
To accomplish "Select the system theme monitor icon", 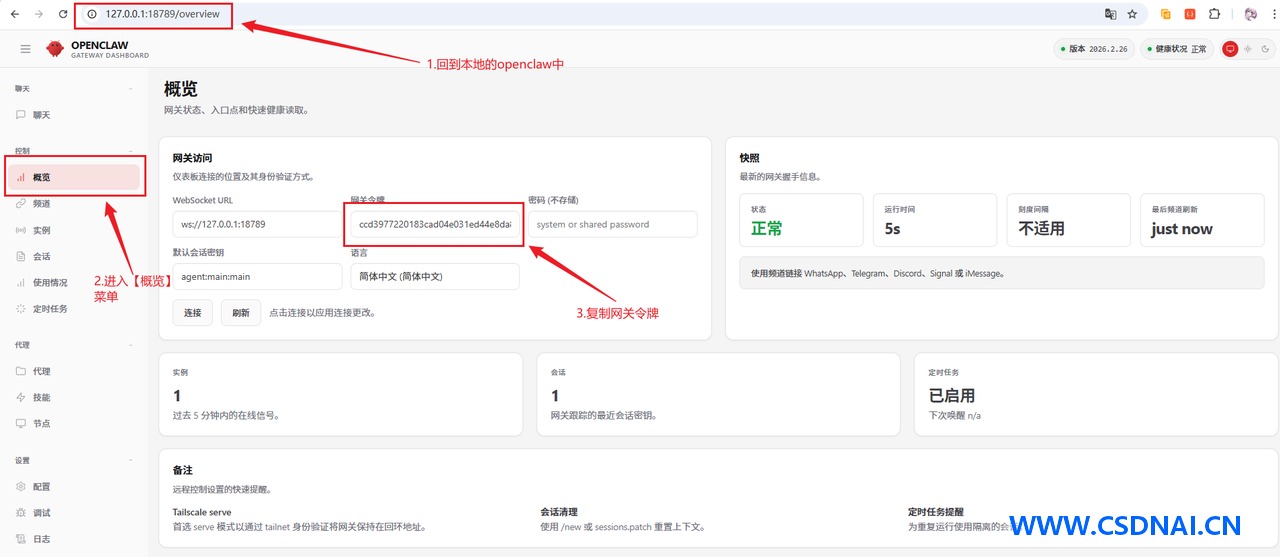I will click(1230, 49).
